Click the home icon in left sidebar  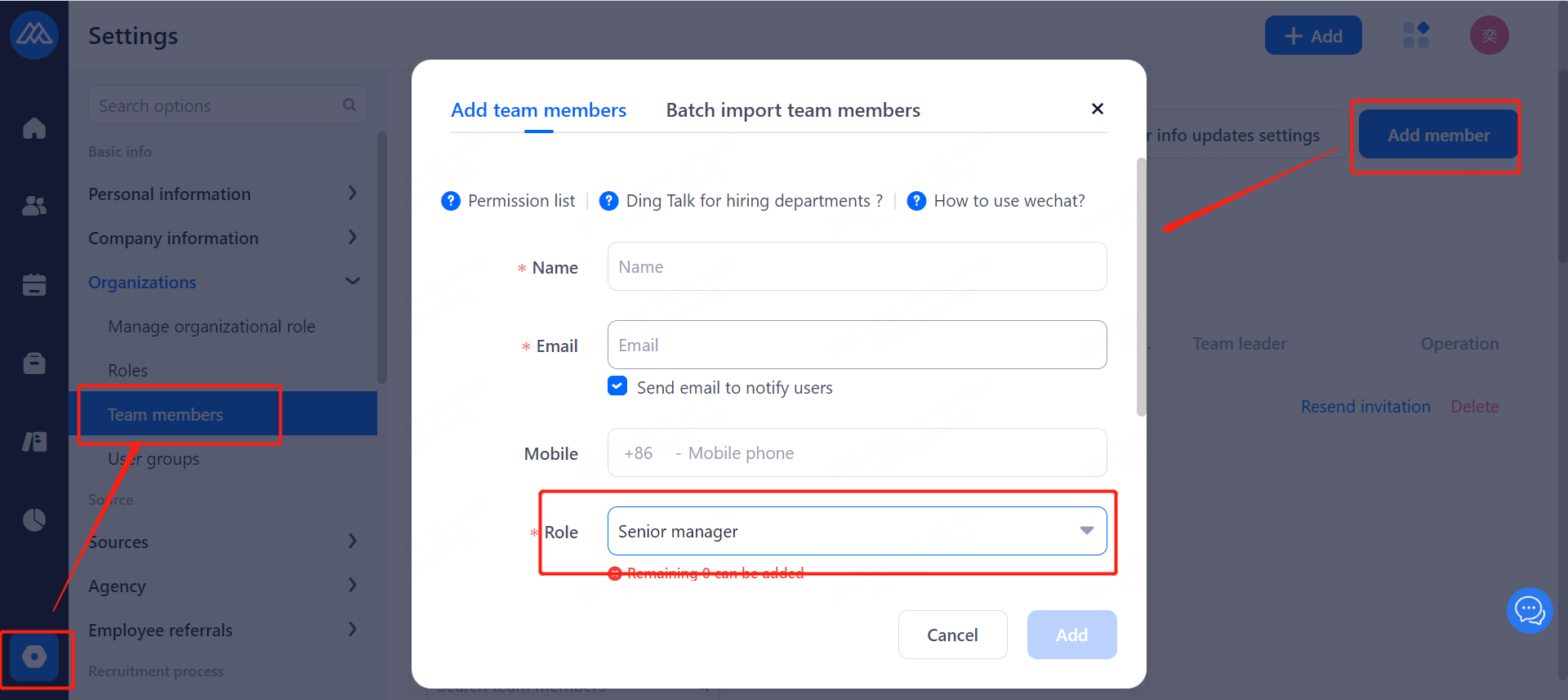(34, 128)
